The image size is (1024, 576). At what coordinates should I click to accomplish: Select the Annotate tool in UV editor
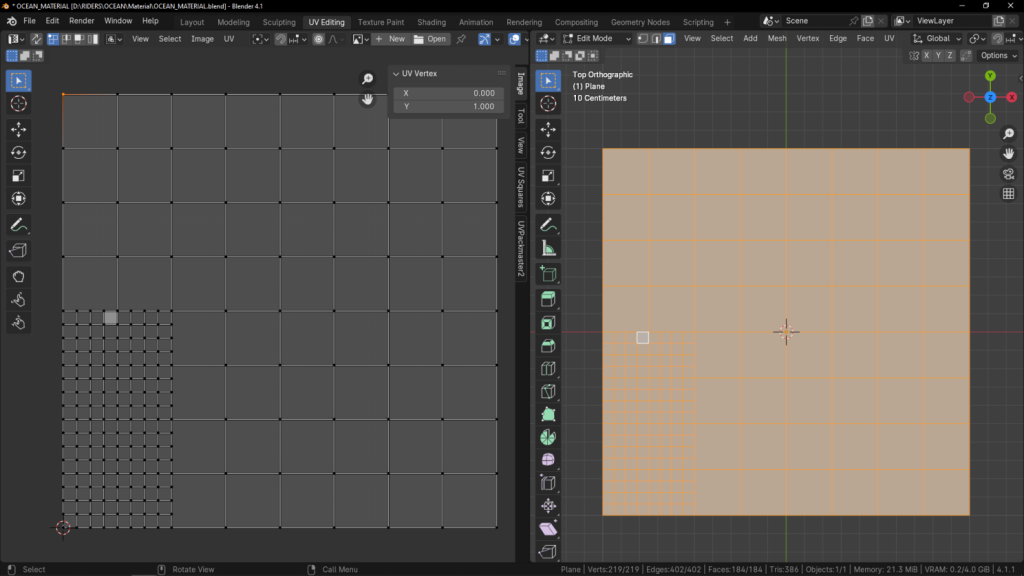pyautogui.click(x=18, y=225)
